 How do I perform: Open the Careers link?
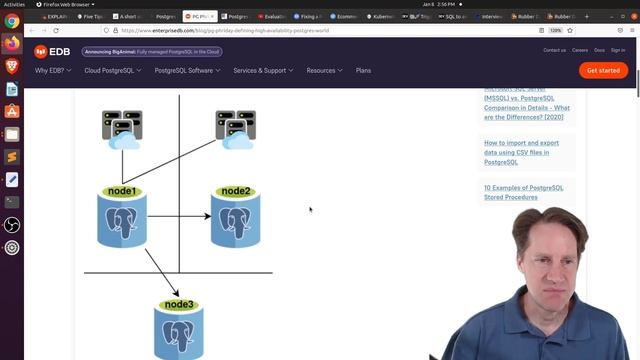(580, 50)
